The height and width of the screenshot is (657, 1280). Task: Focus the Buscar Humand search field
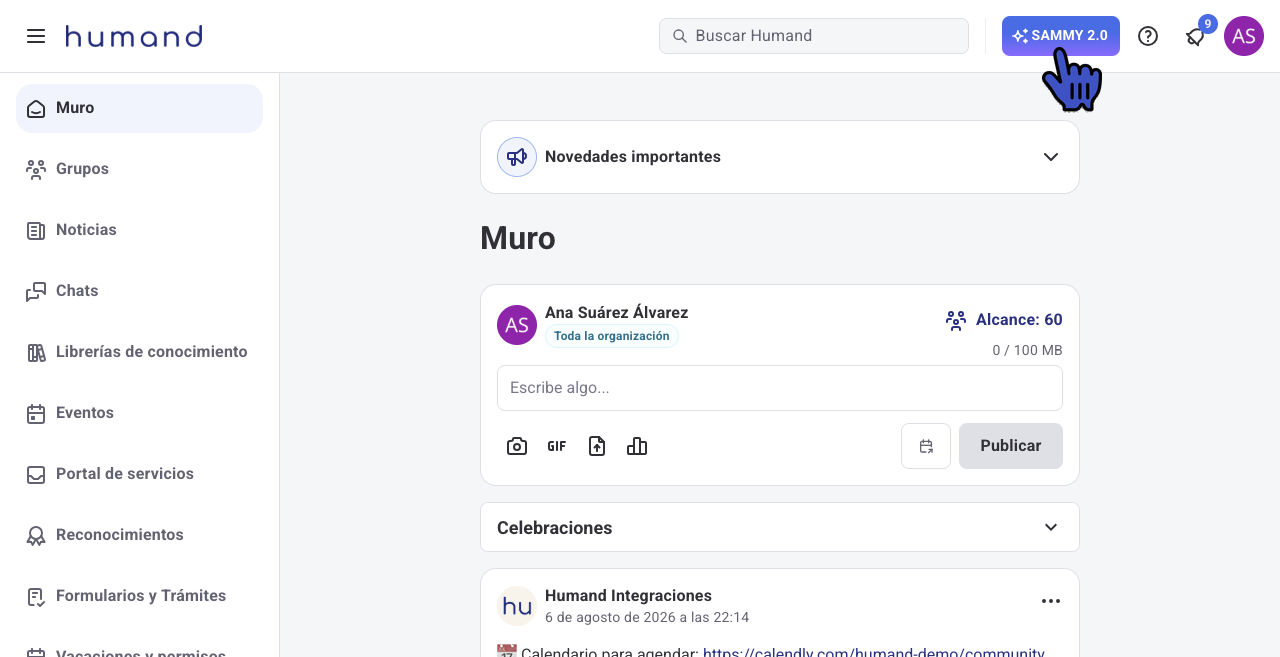tap(814, 36)
